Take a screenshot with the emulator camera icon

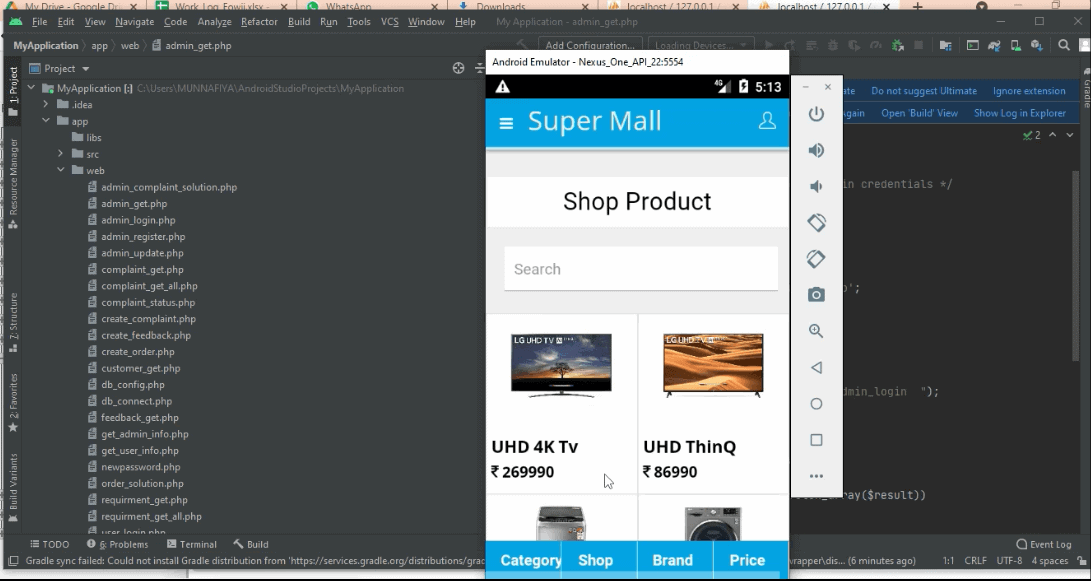(816, 294)
